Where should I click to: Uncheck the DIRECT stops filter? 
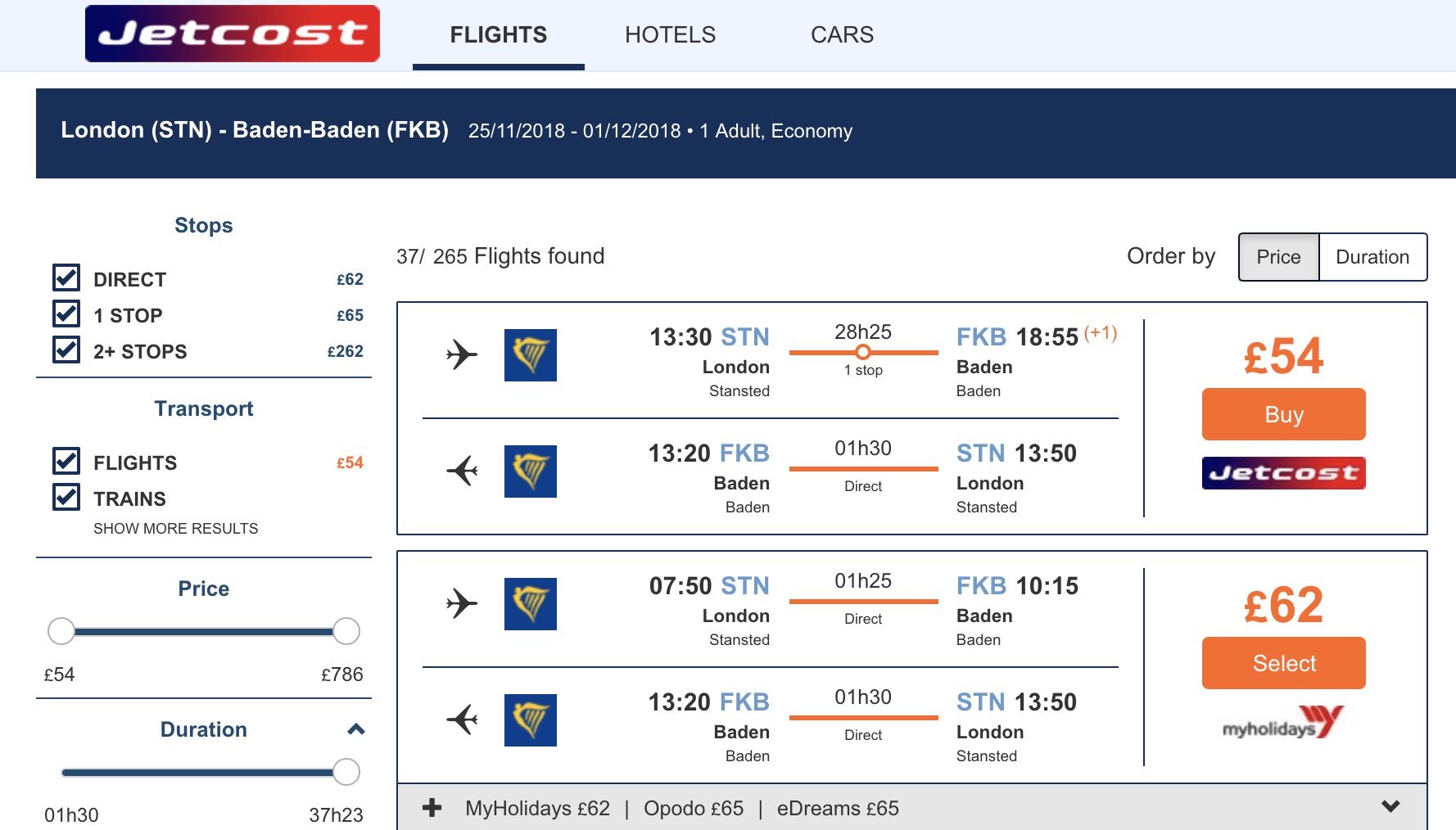click(x=66, y=278)
